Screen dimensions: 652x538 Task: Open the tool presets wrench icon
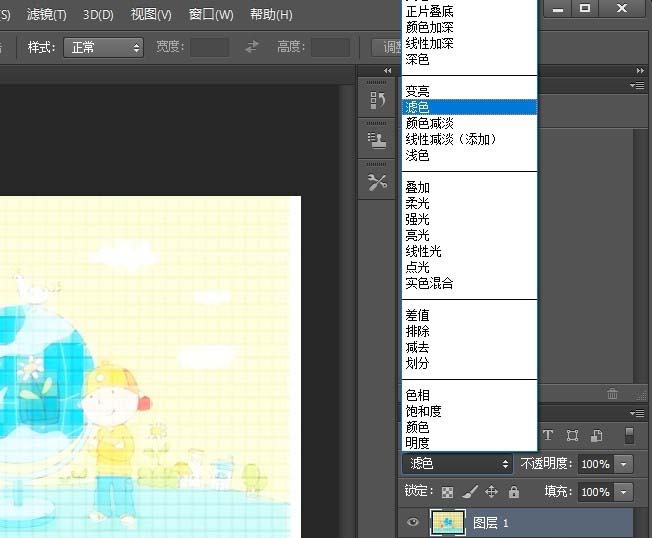point(377,181)
